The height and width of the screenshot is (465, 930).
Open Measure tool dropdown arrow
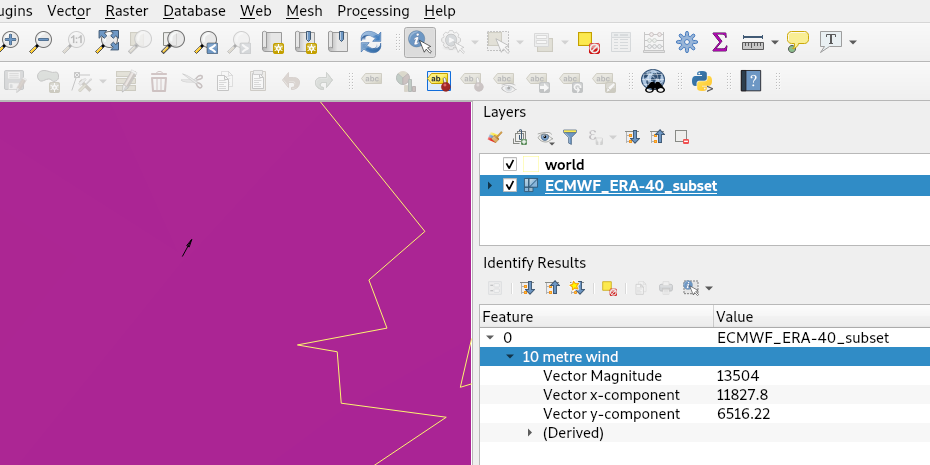tap(775, 42)
